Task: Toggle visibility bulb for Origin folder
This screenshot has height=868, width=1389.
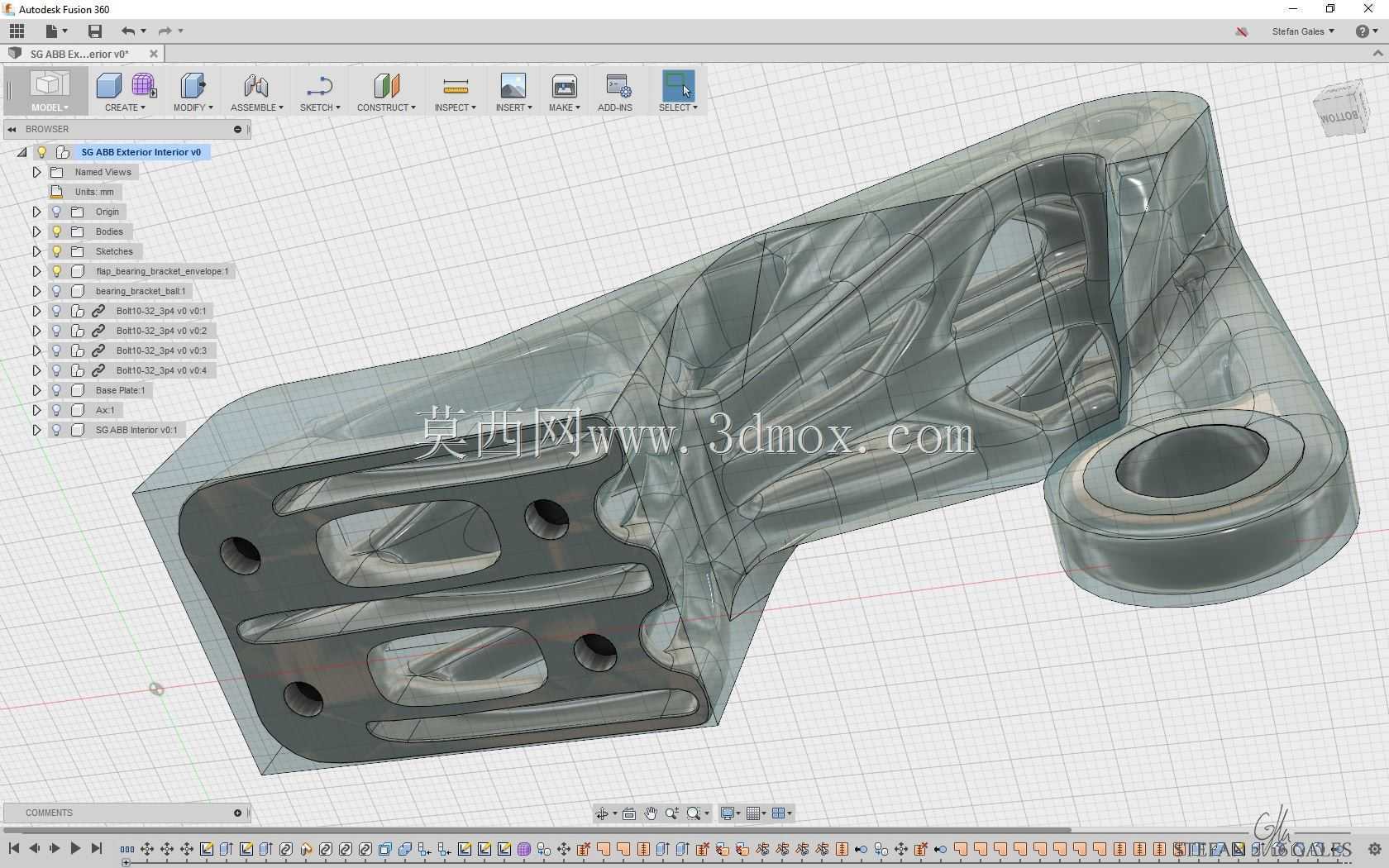Action: pyautogui.click(x=57, y=212)
